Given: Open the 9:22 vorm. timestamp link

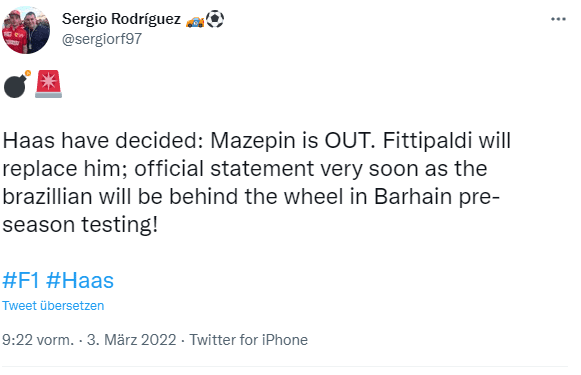Looking at the screenshot, I should point(38,340).
